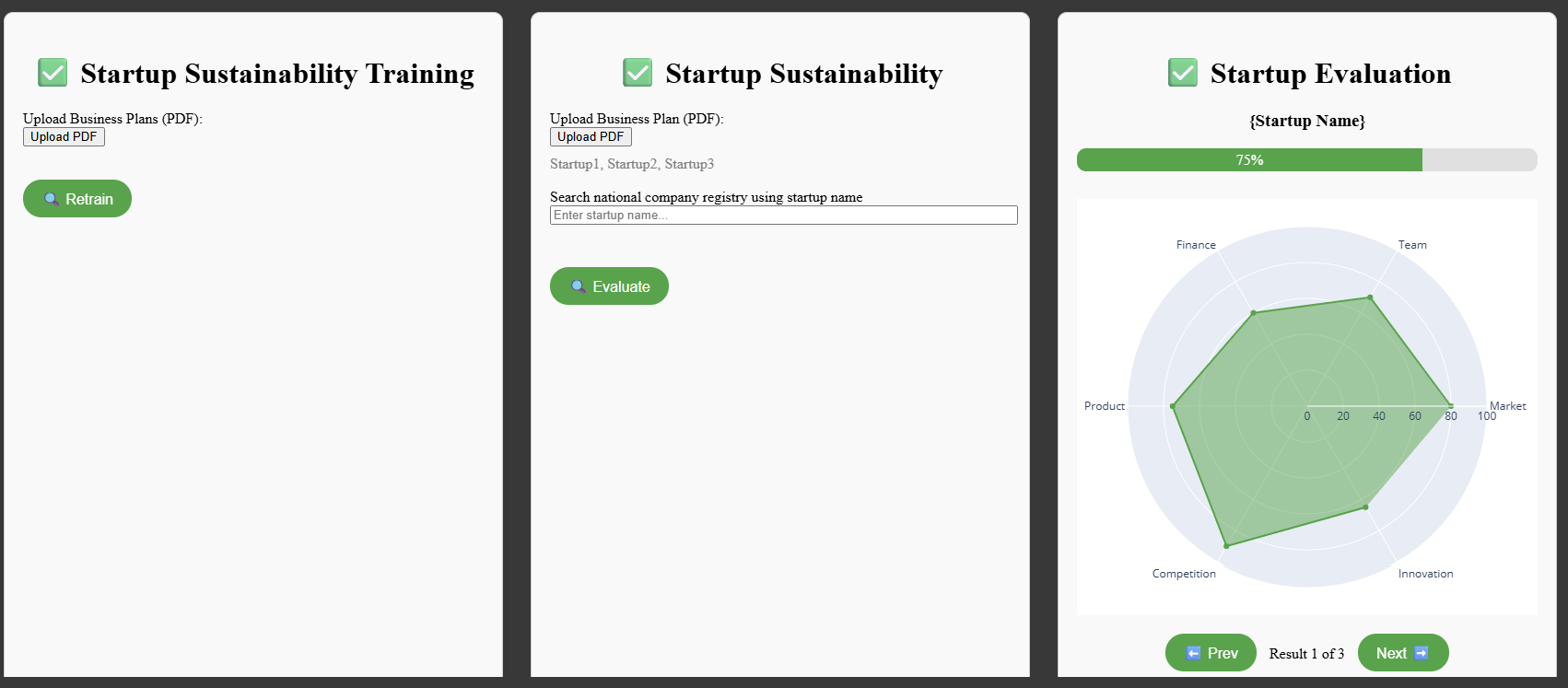This screenshot has width=1568, height=688.
Task: Click the left arrow icon on Prev
Action: click(x=1193, y=653)
